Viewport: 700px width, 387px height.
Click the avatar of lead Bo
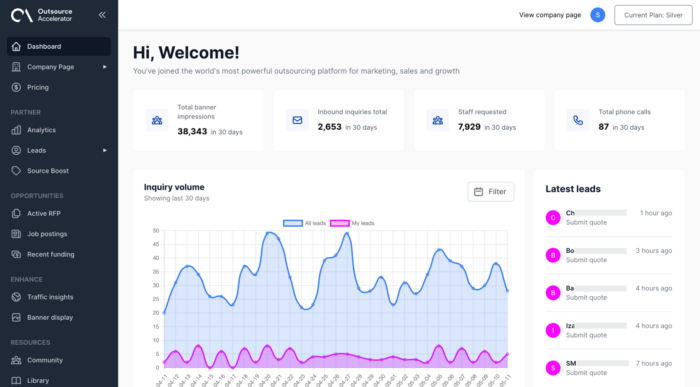point(553,255)
